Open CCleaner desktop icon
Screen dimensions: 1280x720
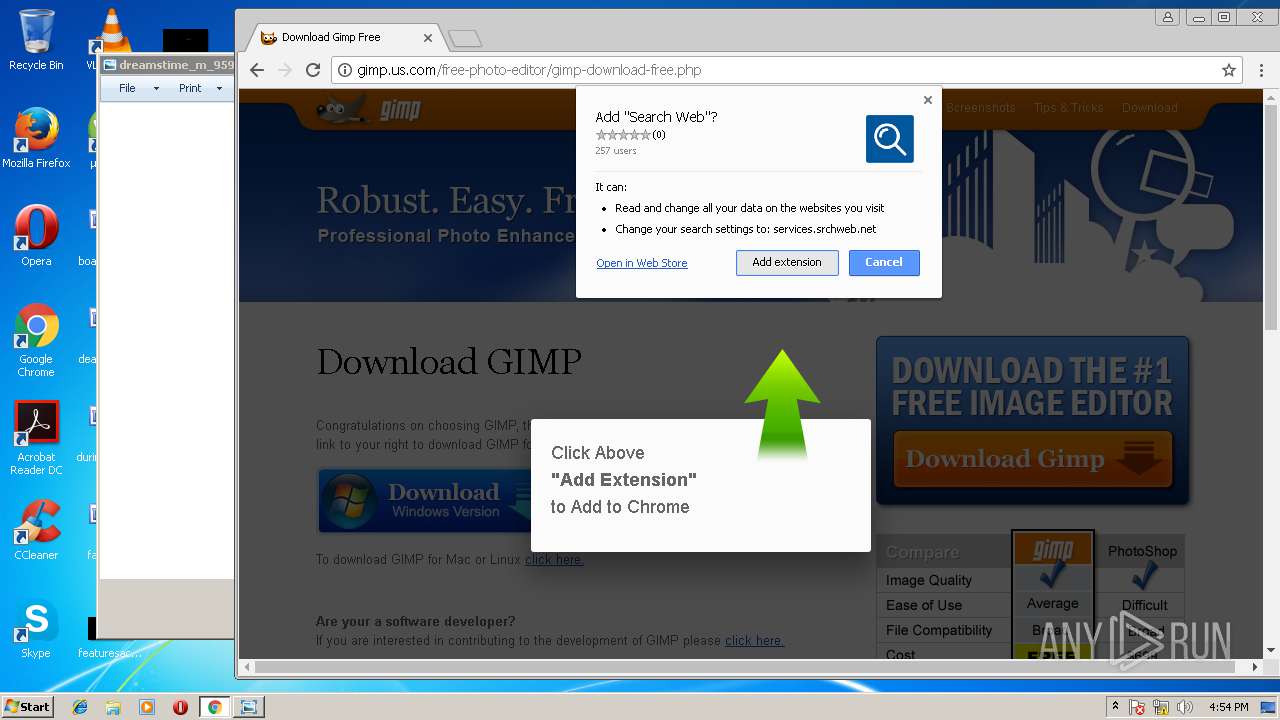coord(36,530)
